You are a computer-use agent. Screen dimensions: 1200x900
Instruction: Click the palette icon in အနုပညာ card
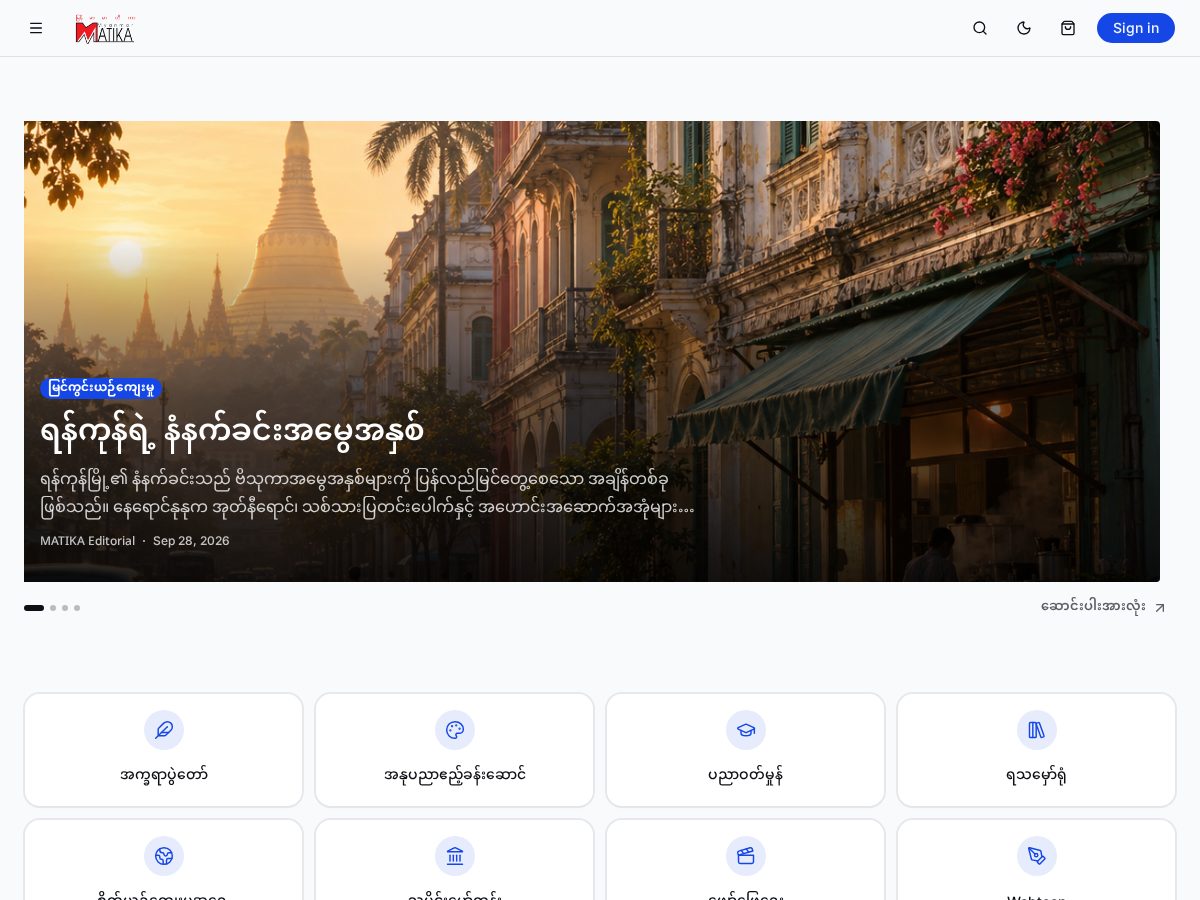click(455, 730)
